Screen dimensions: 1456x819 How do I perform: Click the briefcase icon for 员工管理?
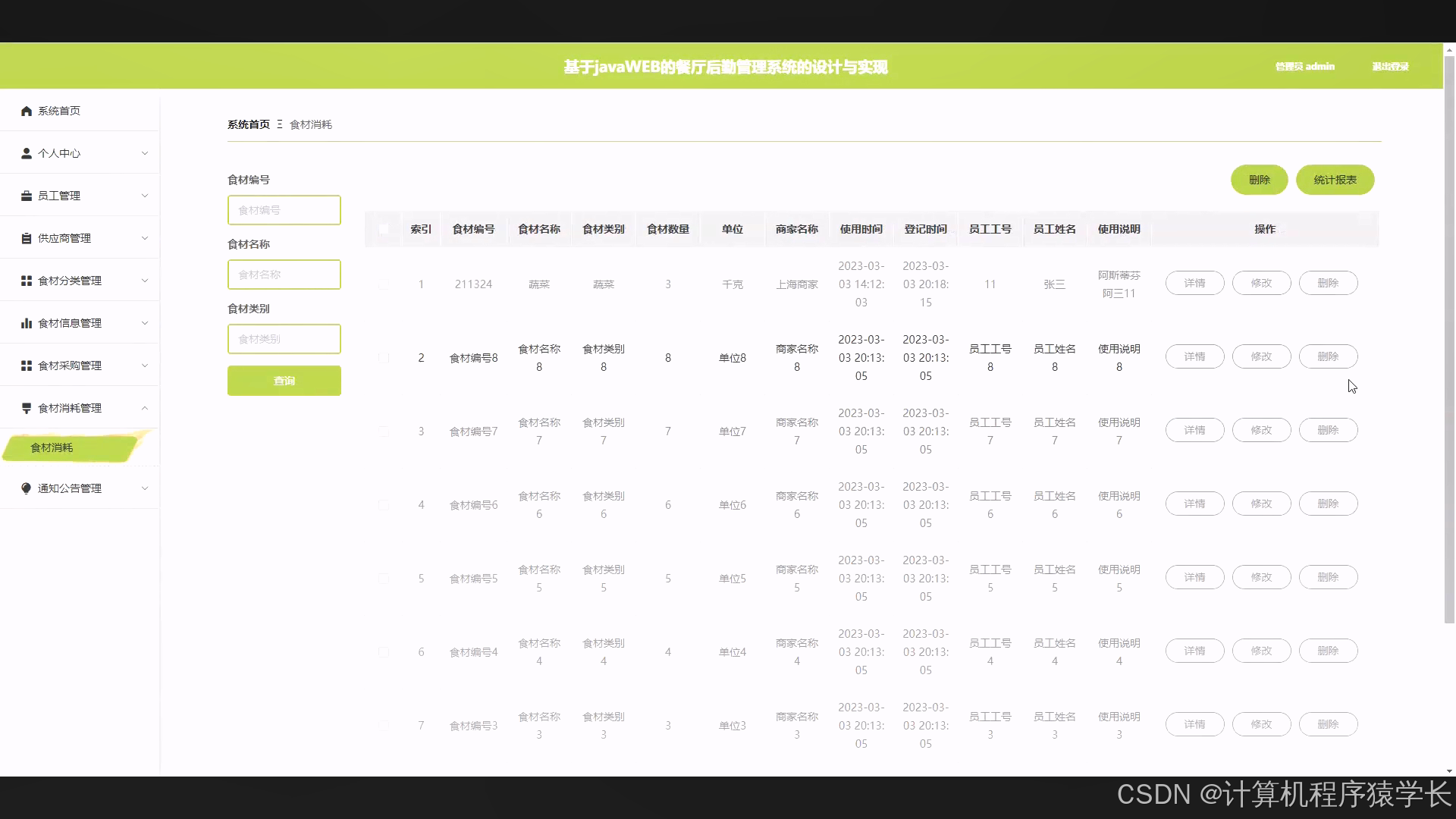click(x=27, y=196)
